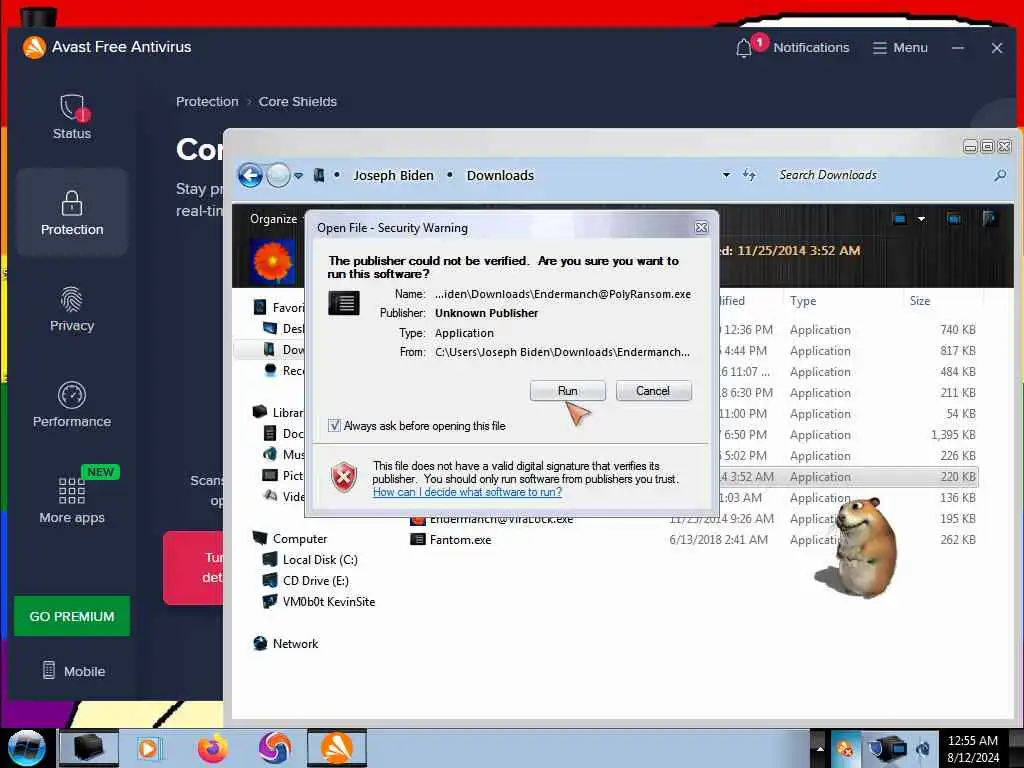Select Downloads in address path
This screenshot has width=1024, height=768.
coord(500,175)
